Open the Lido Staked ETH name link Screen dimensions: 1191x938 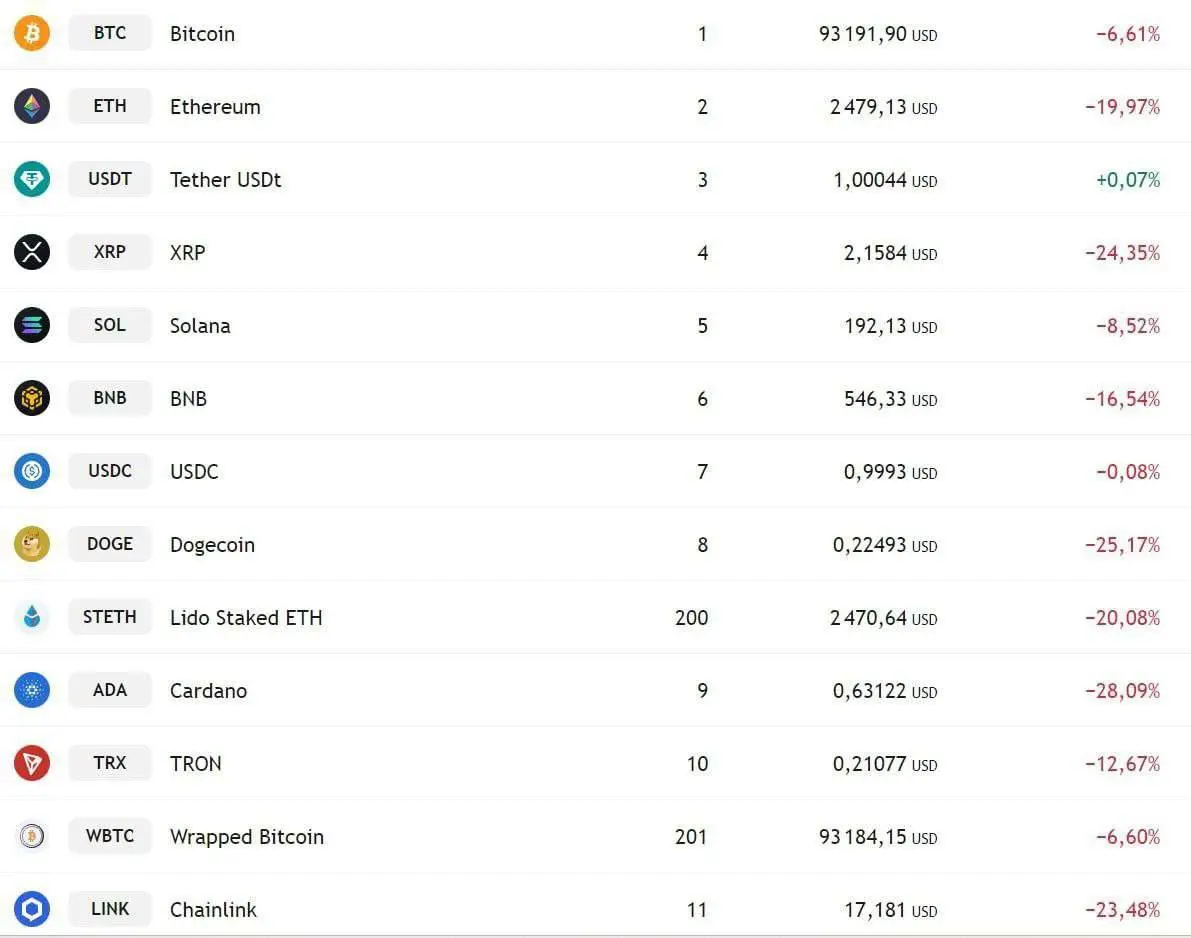click(x=246, y=617)
